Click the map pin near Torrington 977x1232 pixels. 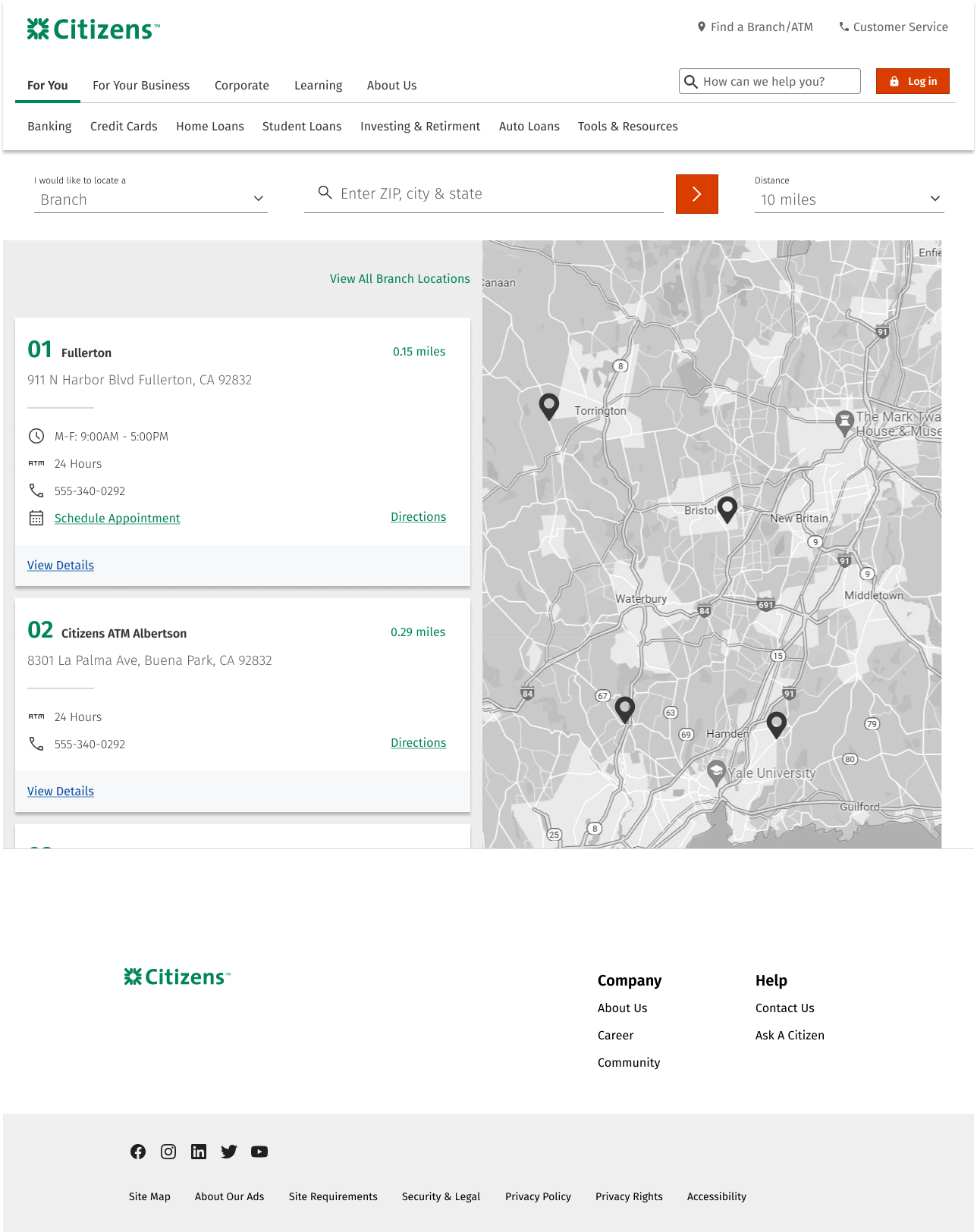click(x=548, y=406)
